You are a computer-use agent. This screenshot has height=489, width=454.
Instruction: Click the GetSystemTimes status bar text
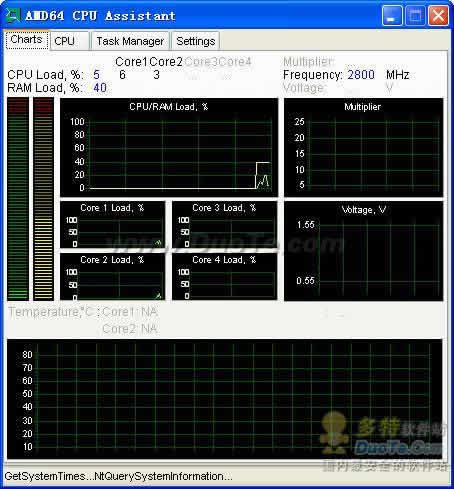pyautogui.click(x=118, y=476)
